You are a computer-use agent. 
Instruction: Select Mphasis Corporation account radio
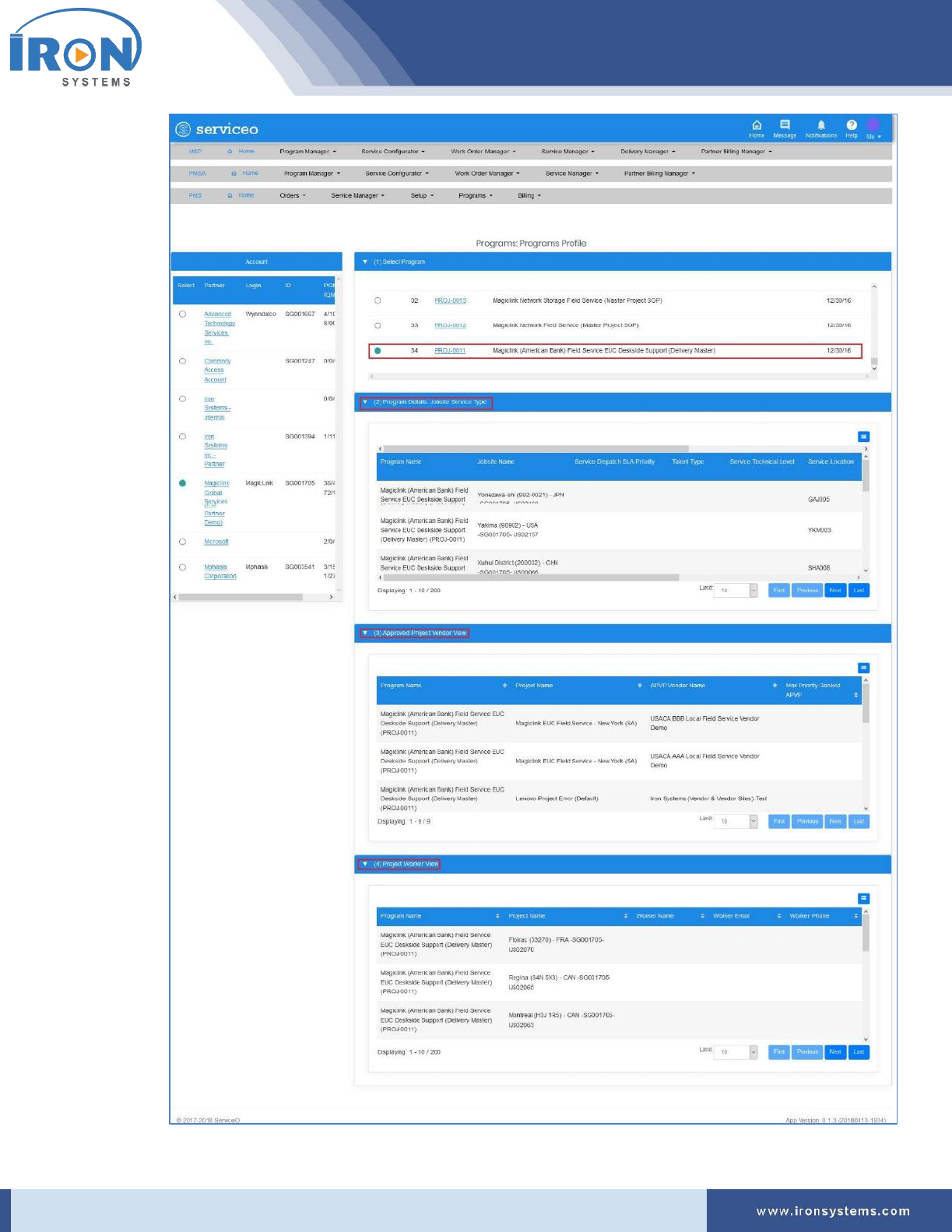182,567
